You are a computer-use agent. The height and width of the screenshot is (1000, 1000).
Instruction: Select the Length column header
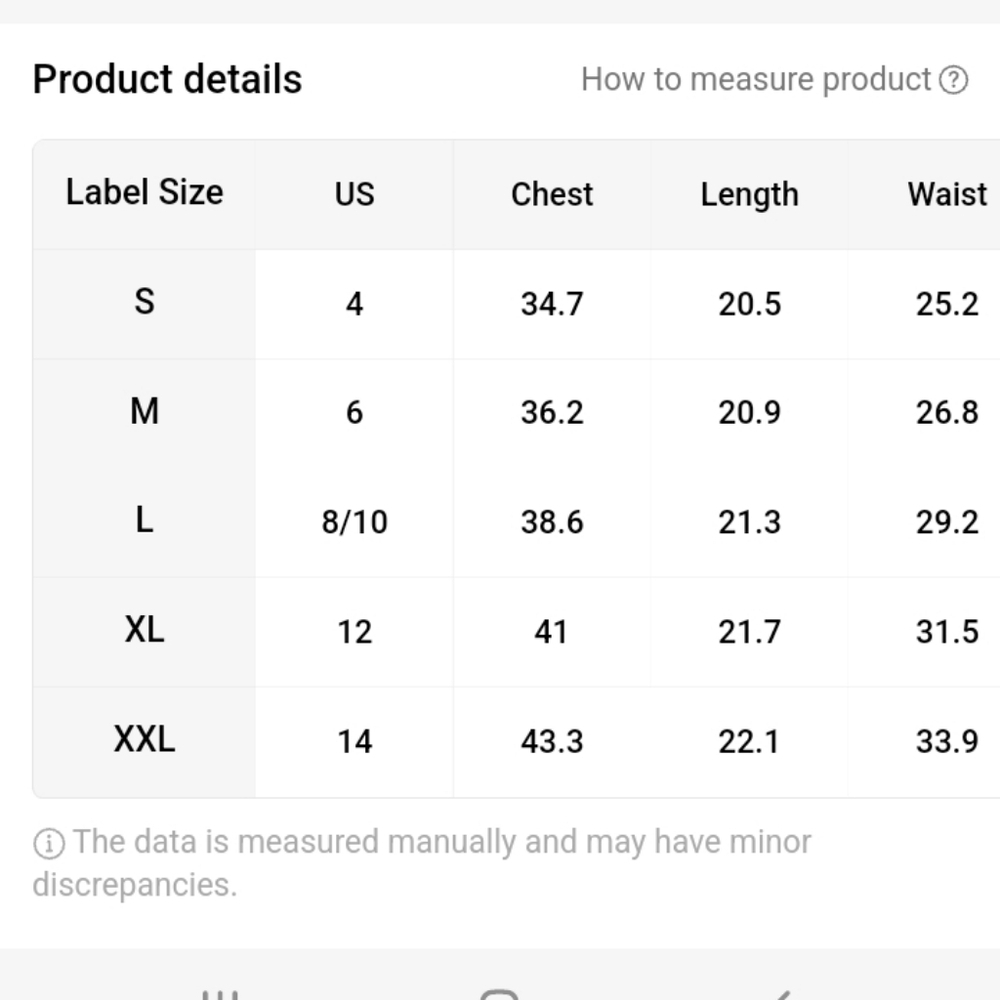click(749, 194)
